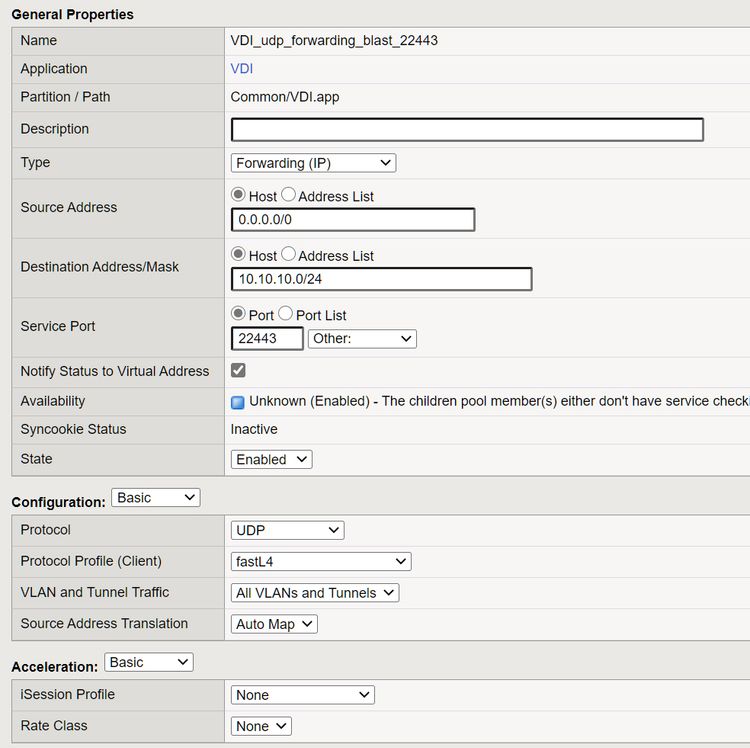Click the Source Address field with 0.0.0.0/0
Screen dimensions: 750x748
(x=352, y=220)
